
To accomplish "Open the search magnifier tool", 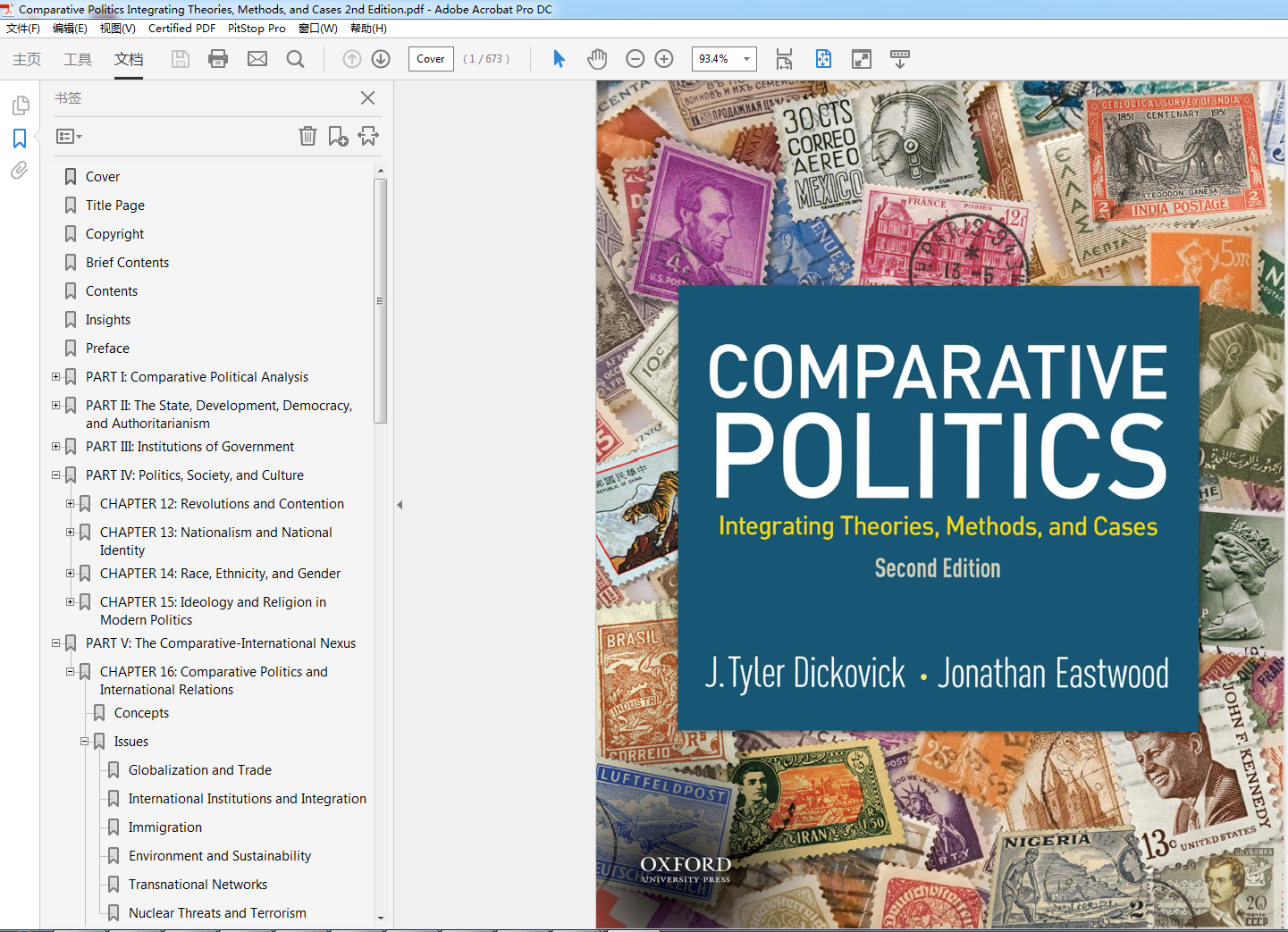I will pos(295,59).
